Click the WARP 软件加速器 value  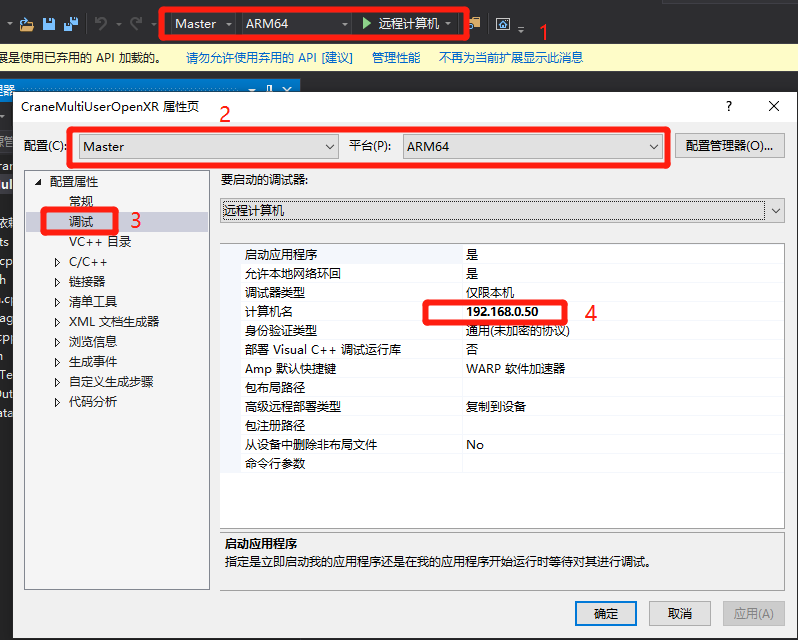point(516,368)
